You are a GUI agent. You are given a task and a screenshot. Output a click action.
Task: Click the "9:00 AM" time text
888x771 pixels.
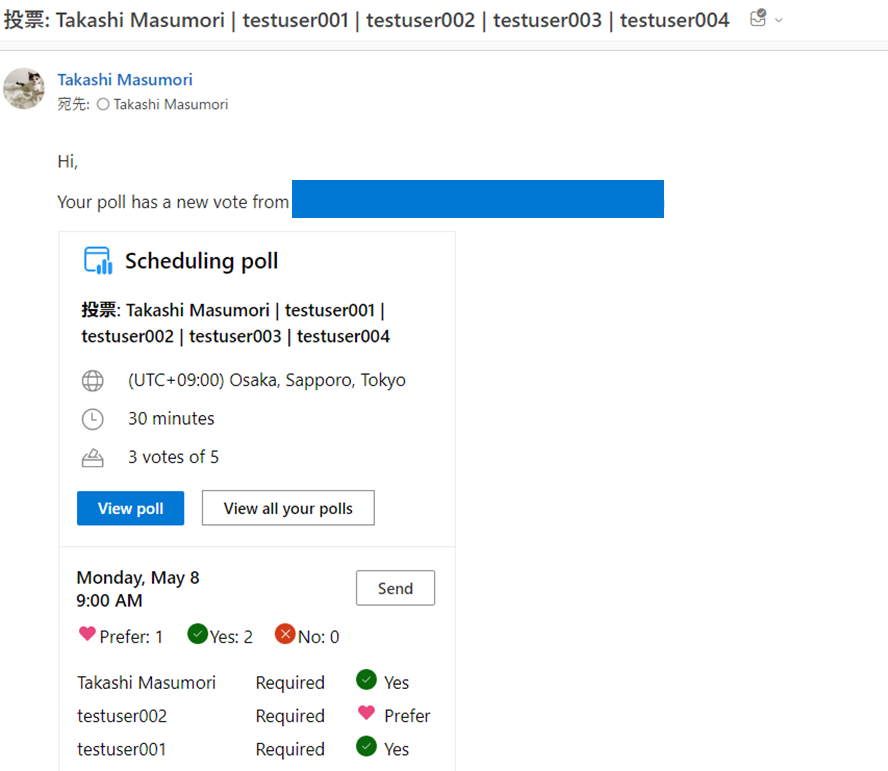click(x=109, y=600)
